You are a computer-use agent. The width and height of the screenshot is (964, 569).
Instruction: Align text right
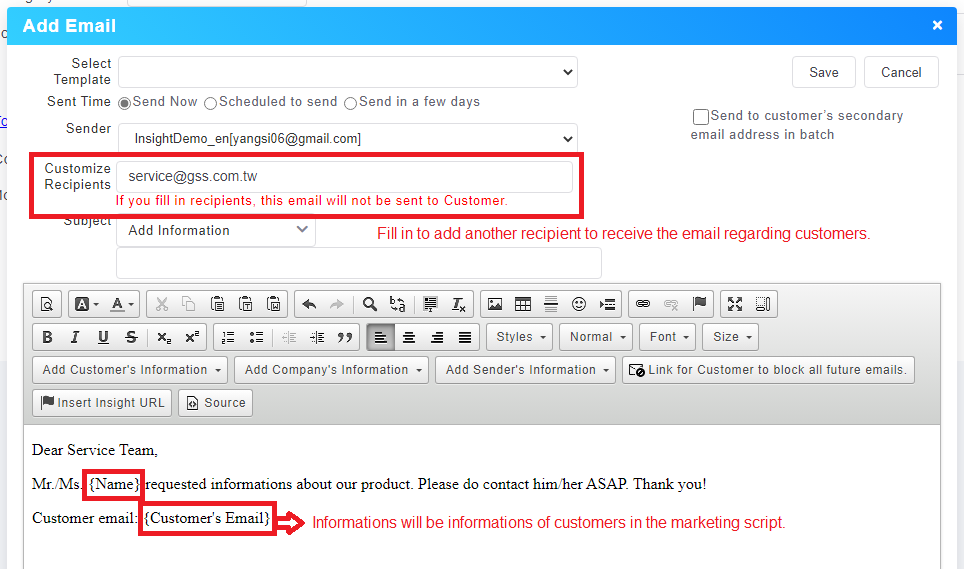coord(437,337)
